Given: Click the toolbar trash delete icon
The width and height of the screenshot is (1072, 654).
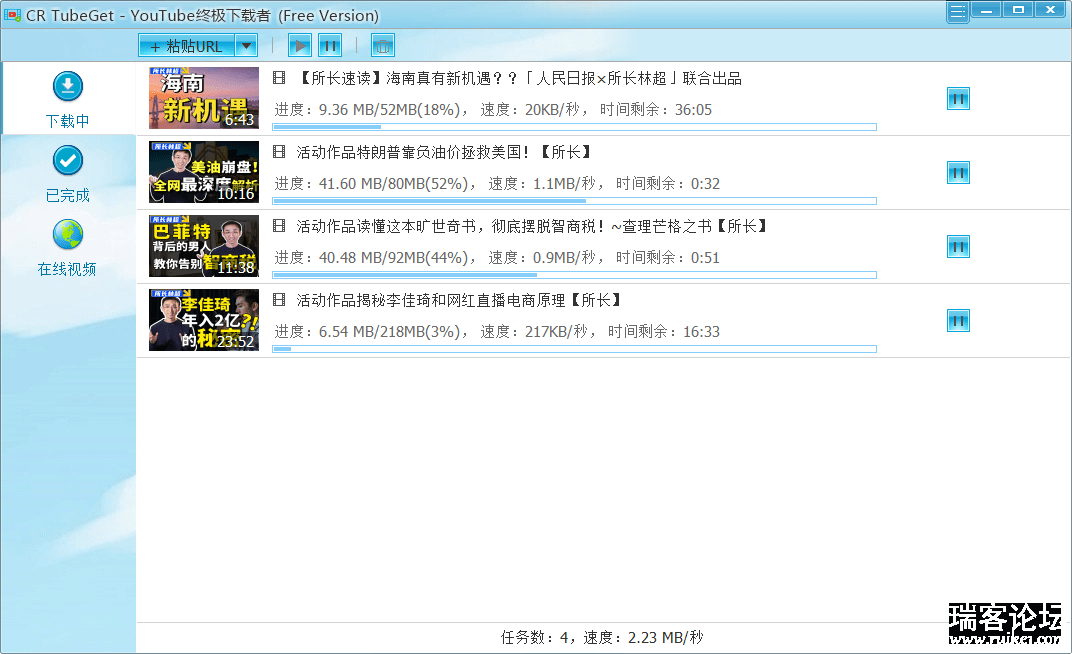Looking at the screenshot, I should click(x=383, y=46).
